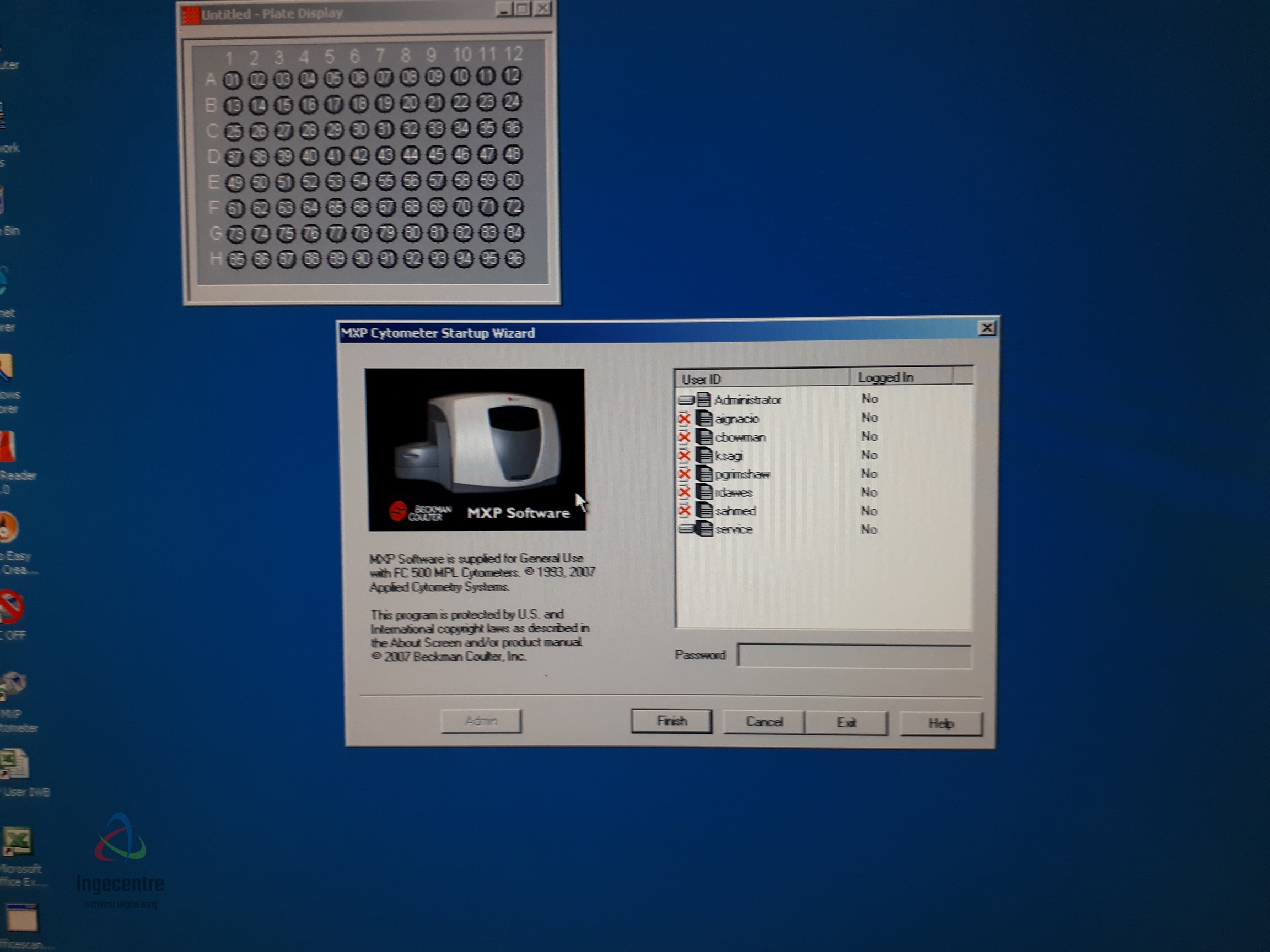Screen dimensions: 1270x952
Task: Select well 18 in Plate Display
Action: click(x=359, y=104)
